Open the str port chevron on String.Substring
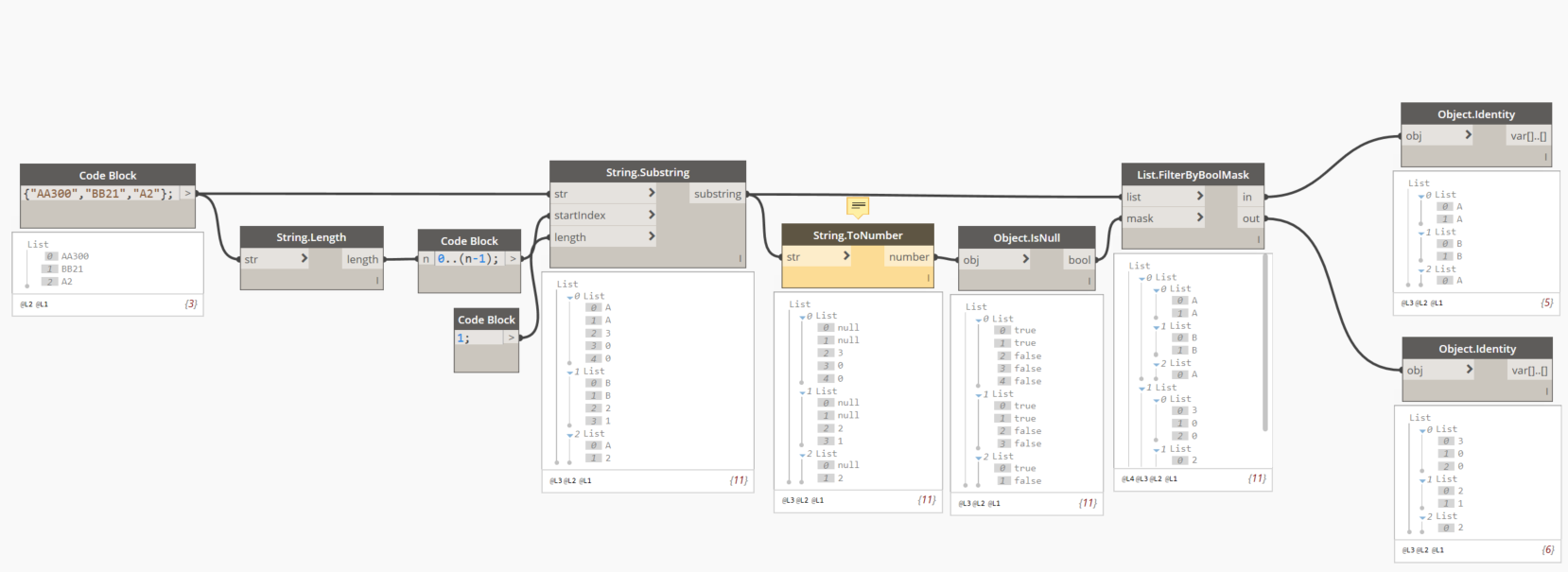 coord(652,193)
